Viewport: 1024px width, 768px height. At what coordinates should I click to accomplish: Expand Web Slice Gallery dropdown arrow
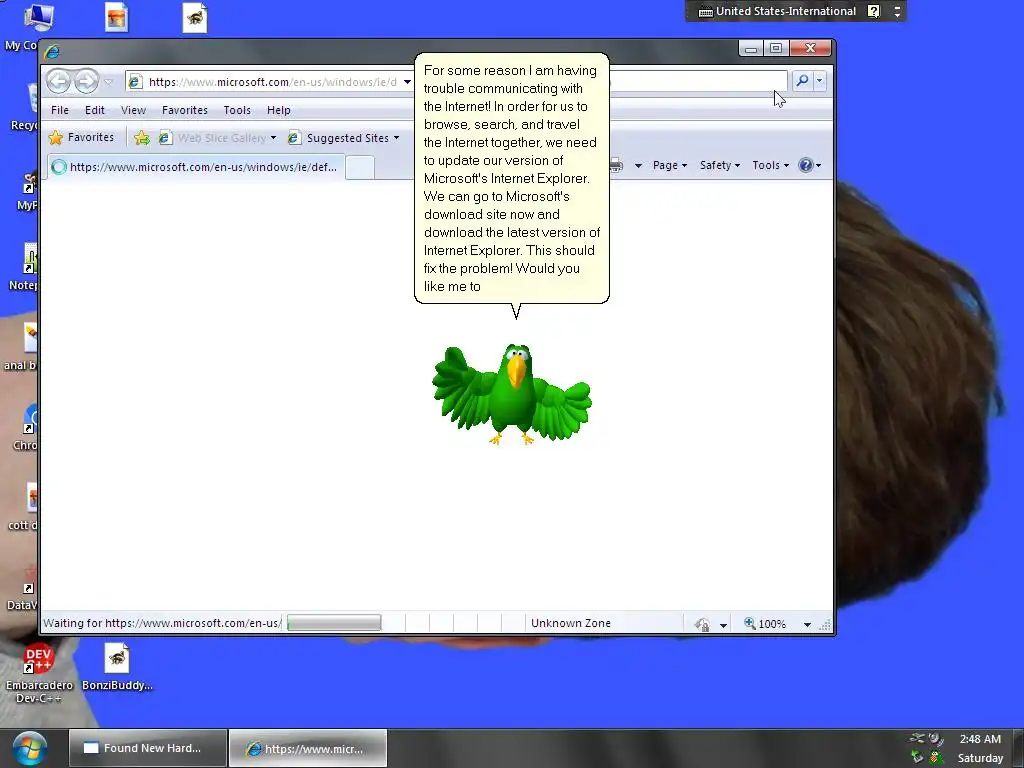pyautogui.click(x=274, y=138)
